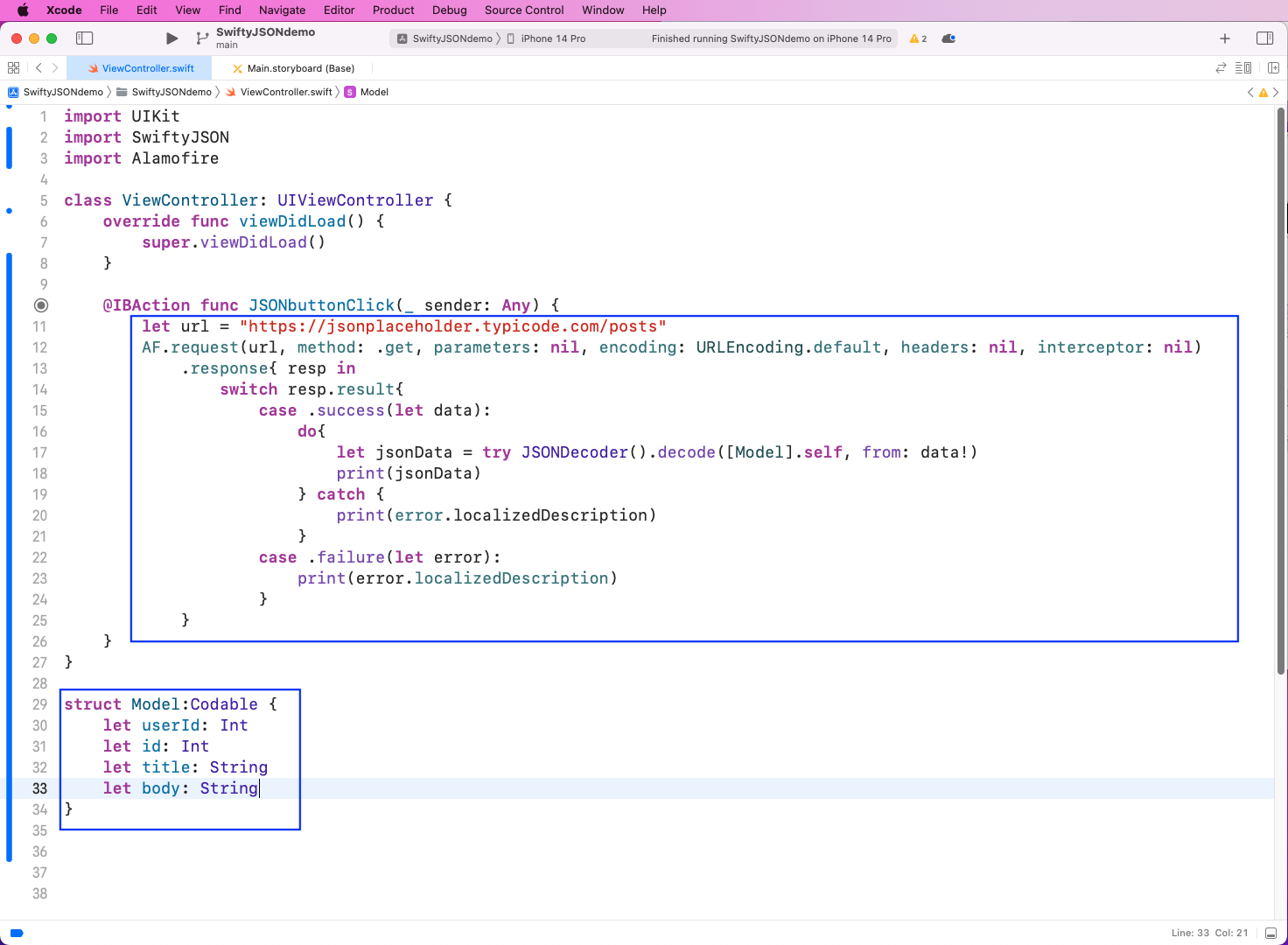Click 'switch resp.result{' line

tap(312, 389)
